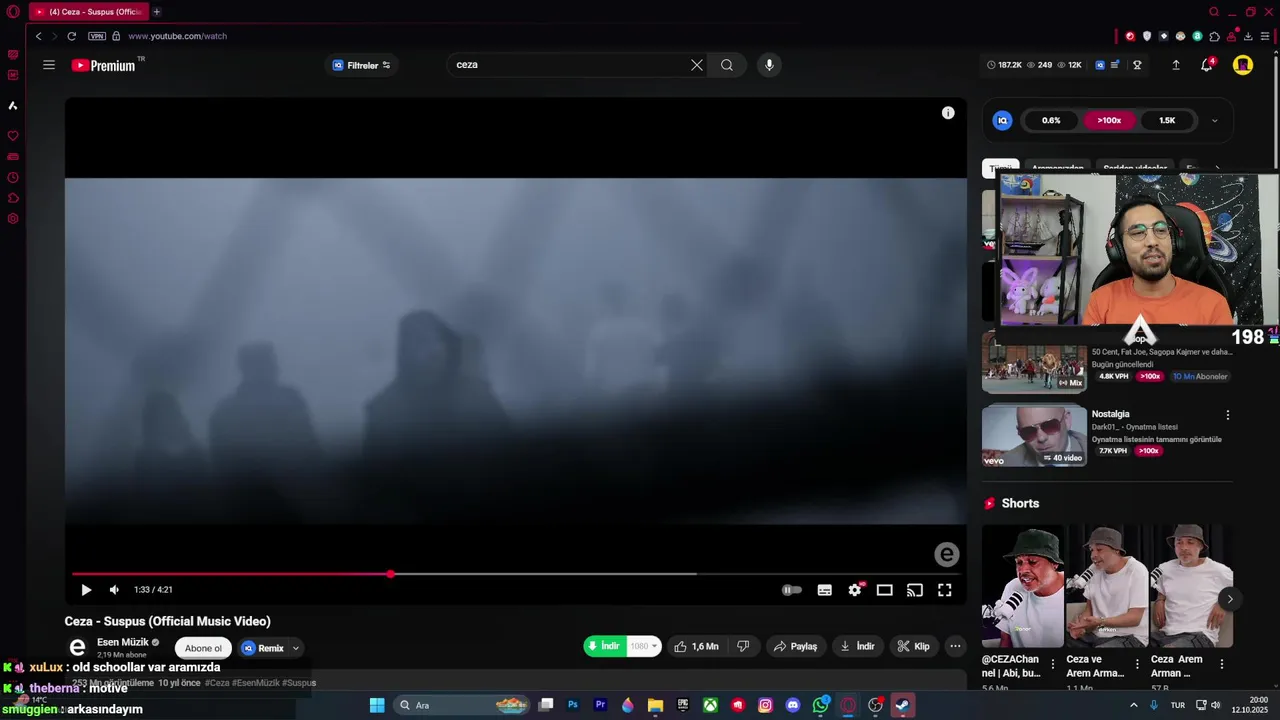This screenshot has width=1280, height=720.
Task: Enter full screen mode
Action: coord(945,590)
